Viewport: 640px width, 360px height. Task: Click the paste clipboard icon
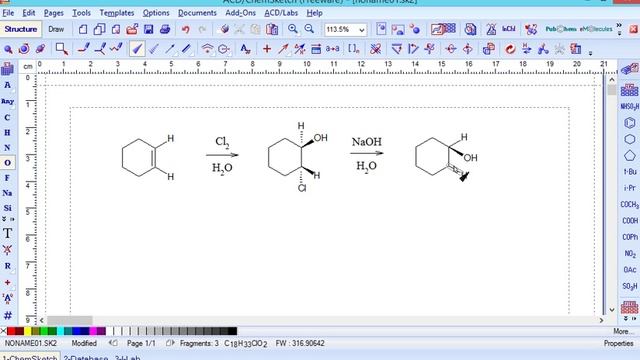tap(272, 29)
